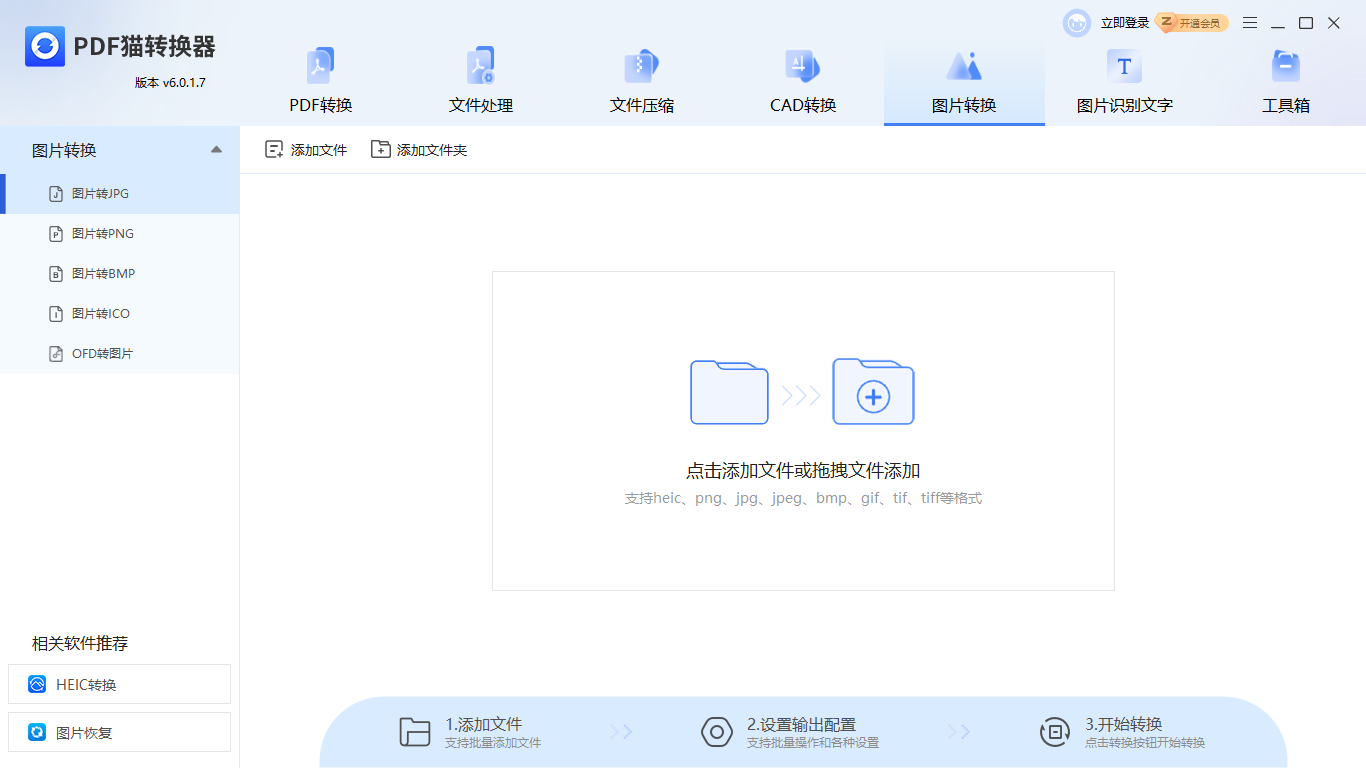Select the PDF转换 tab icon

[321, 65]
